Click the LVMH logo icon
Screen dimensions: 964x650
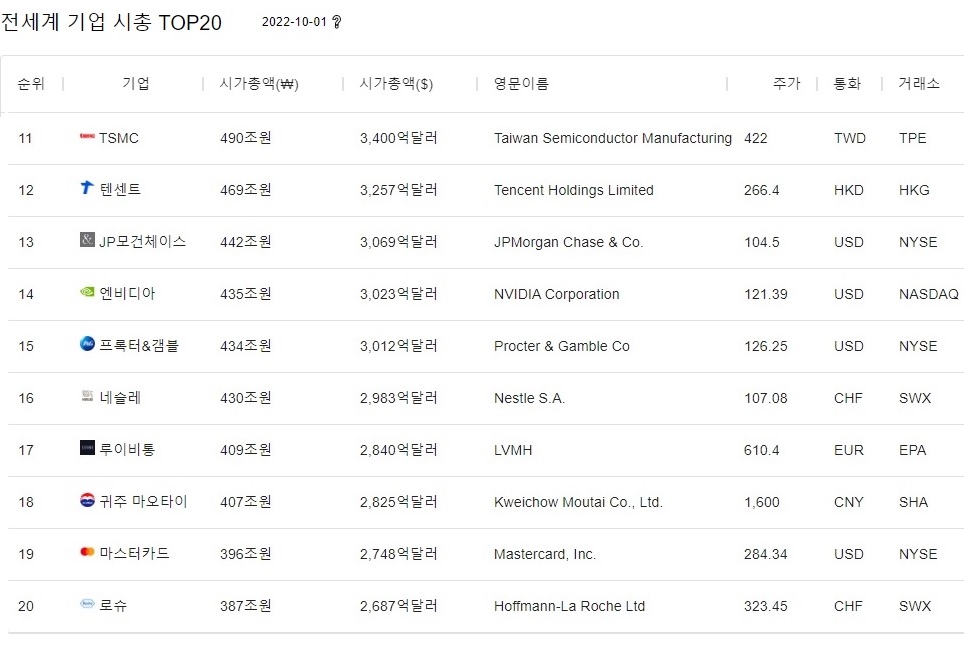pyautogui.click(x=87, y=448)
